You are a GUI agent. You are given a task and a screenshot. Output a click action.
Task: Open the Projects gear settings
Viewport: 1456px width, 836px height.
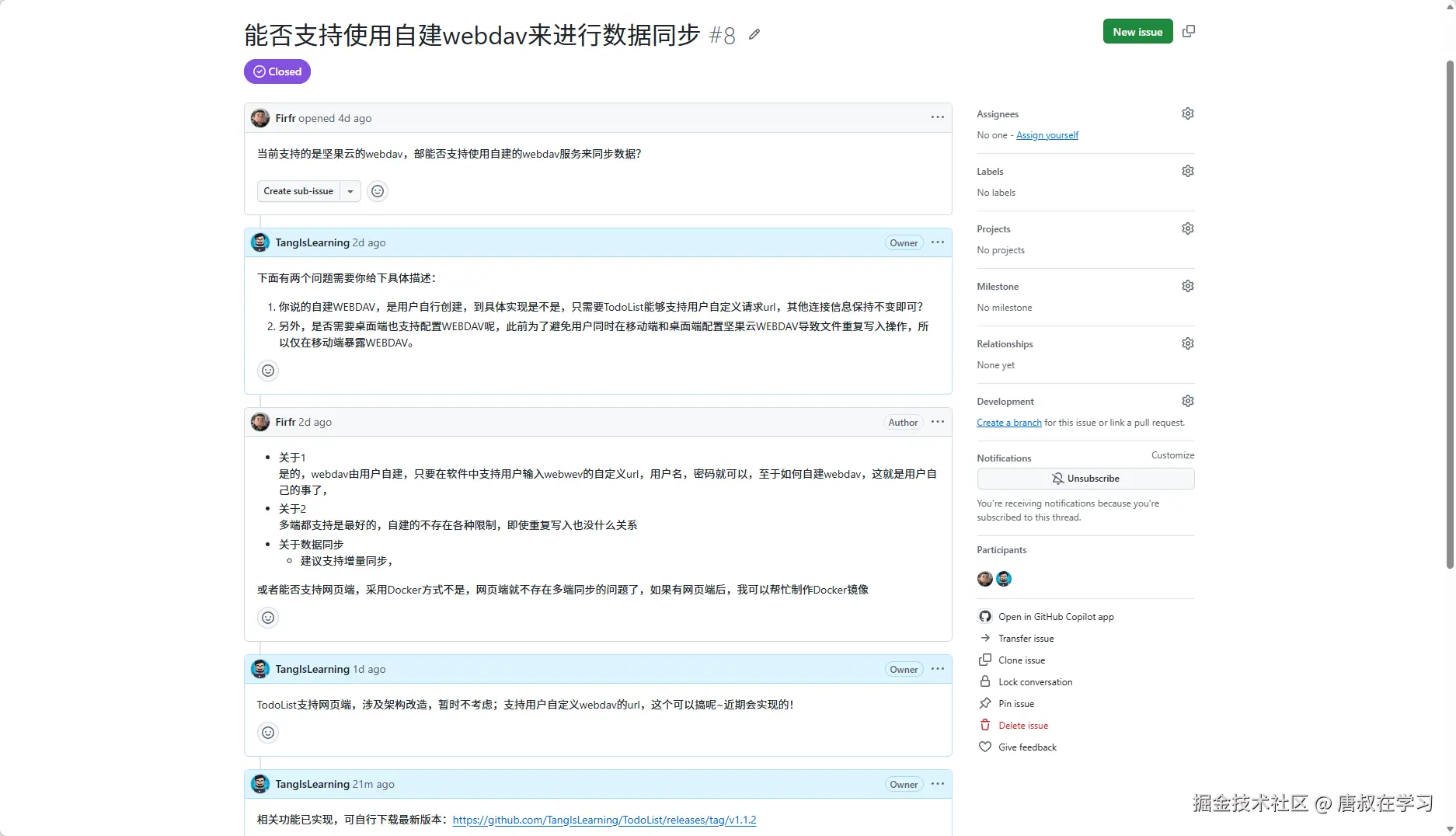(1187, 228)
